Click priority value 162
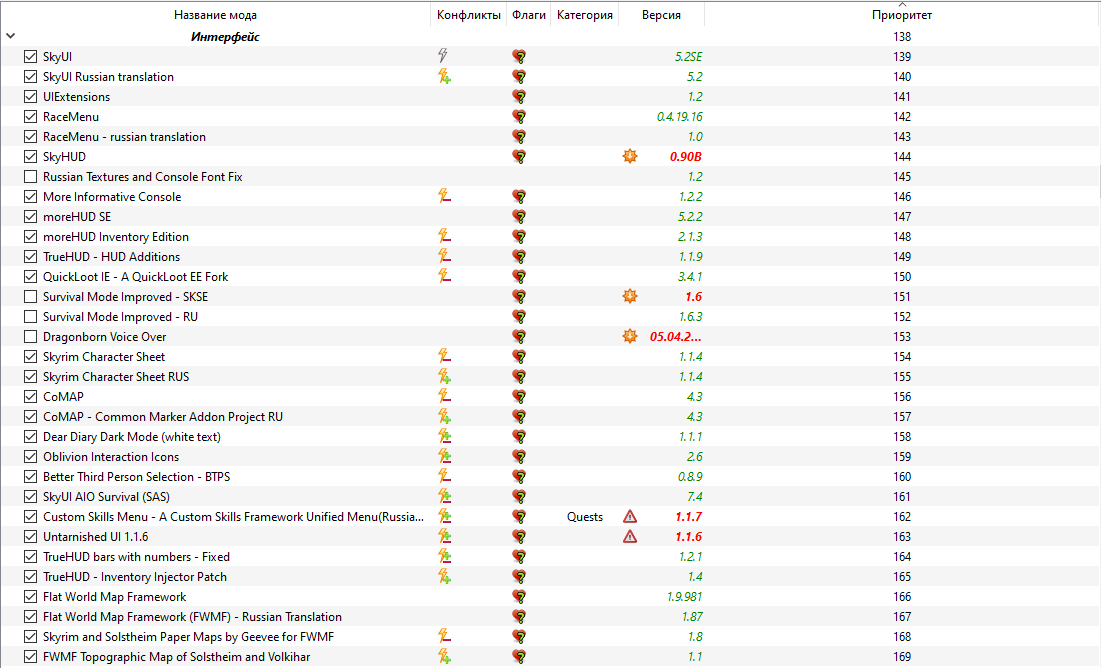Screen dimensions: 1101x668 tap(902, 516)
